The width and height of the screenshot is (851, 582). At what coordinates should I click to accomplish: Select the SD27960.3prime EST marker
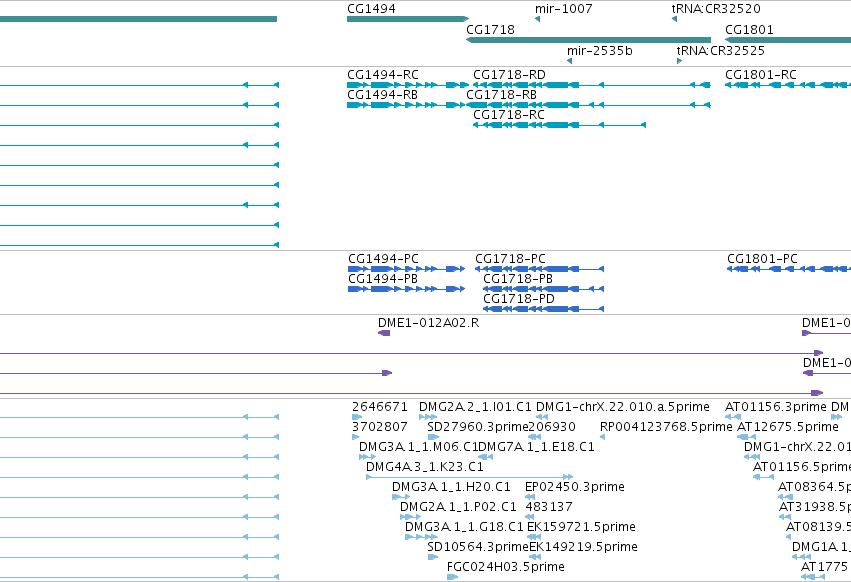point(433,438)
